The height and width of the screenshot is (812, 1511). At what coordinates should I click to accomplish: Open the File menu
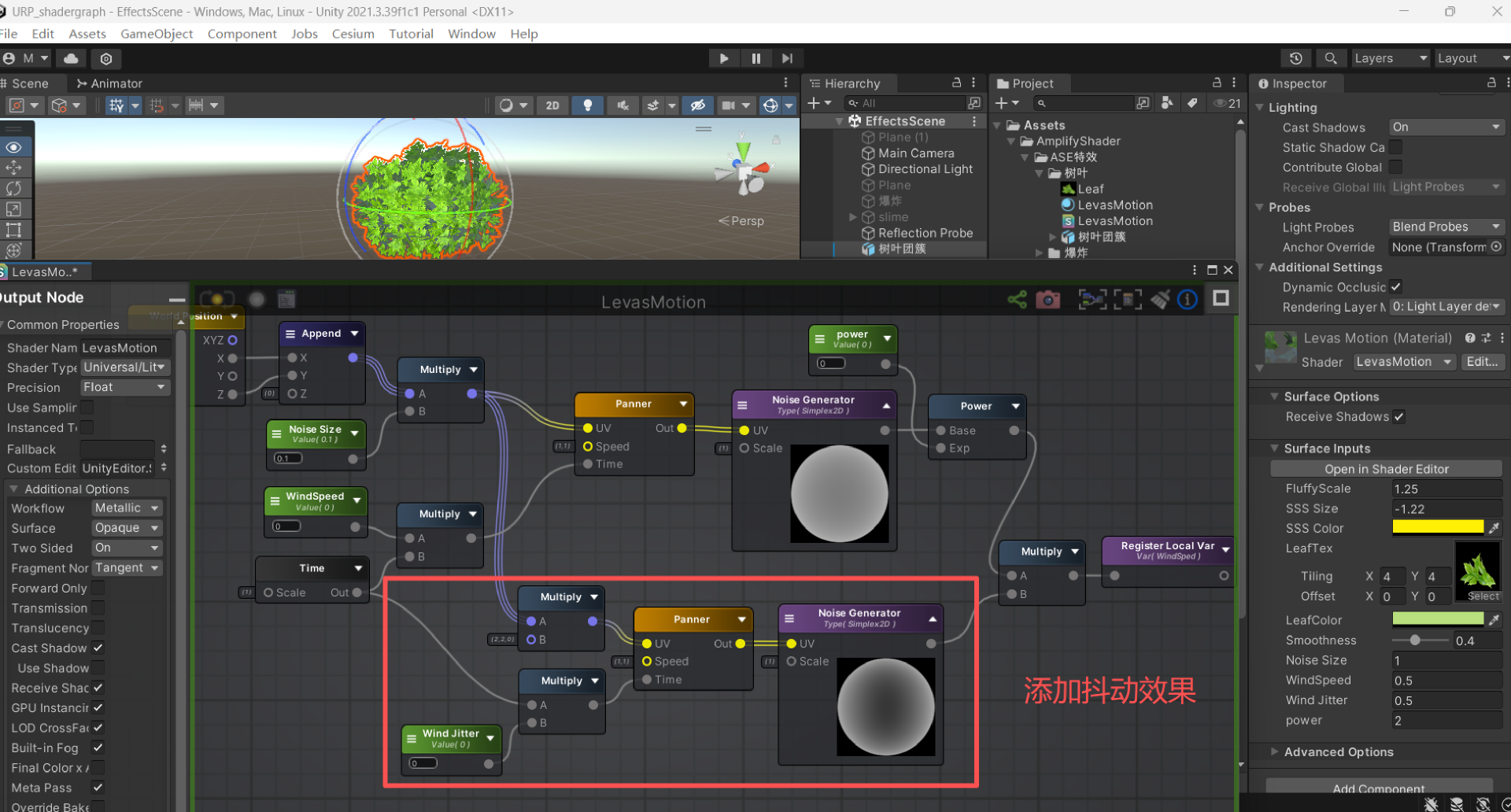(x=9, y=34)
